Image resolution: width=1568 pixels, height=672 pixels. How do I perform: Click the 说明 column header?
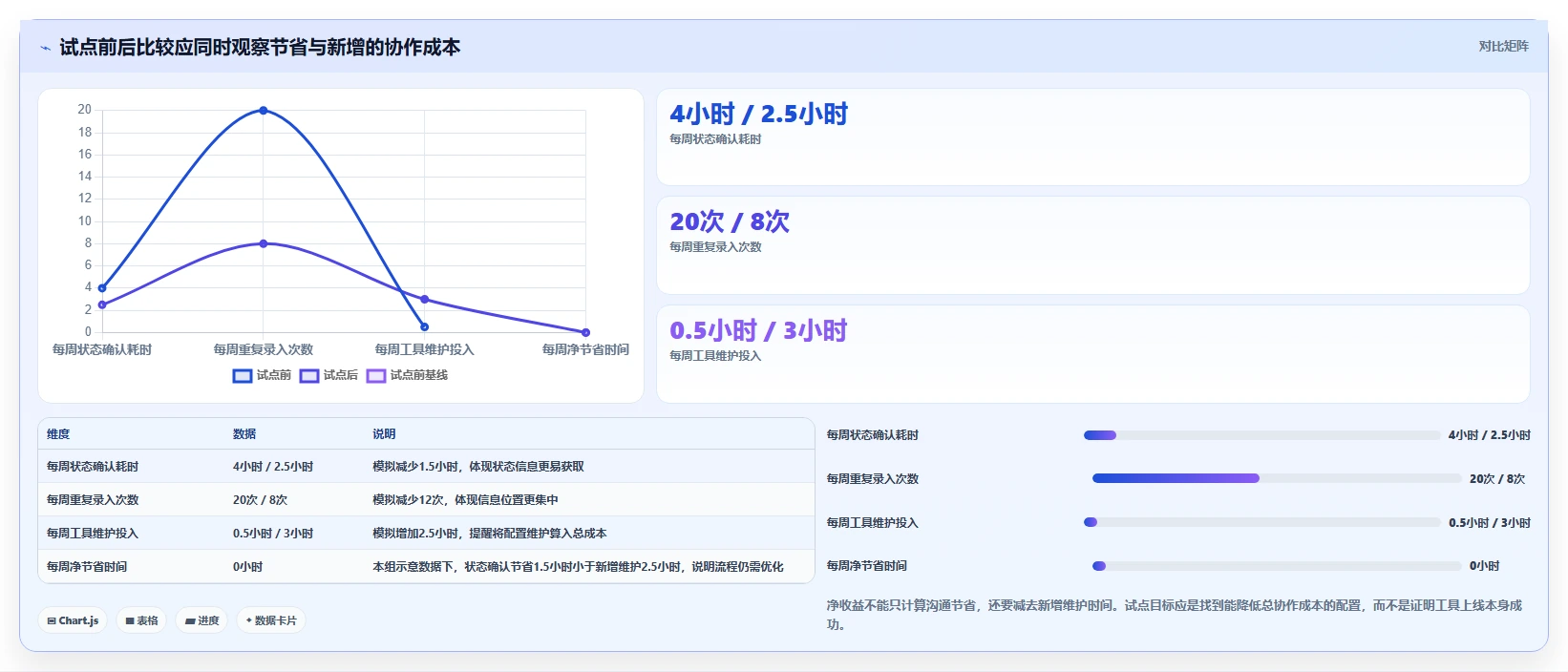pyautogui.click(x=384, y=434)
